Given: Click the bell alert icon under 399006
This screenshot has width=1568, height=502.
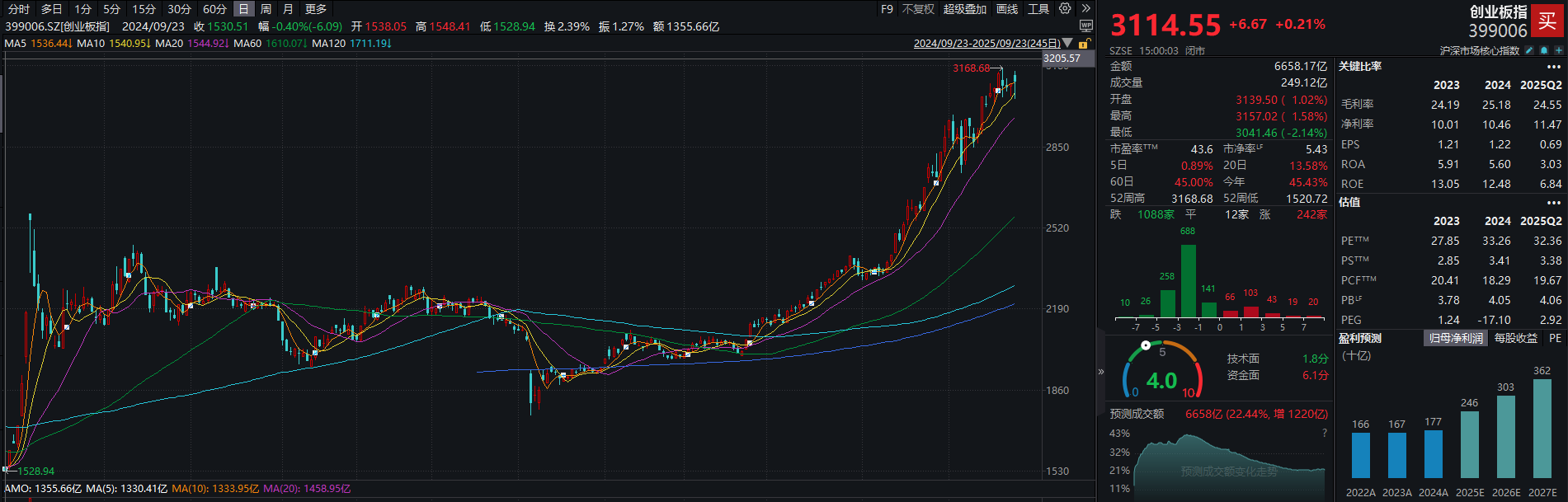Looking at the screenshot, I should click(x=1544, y=51).
